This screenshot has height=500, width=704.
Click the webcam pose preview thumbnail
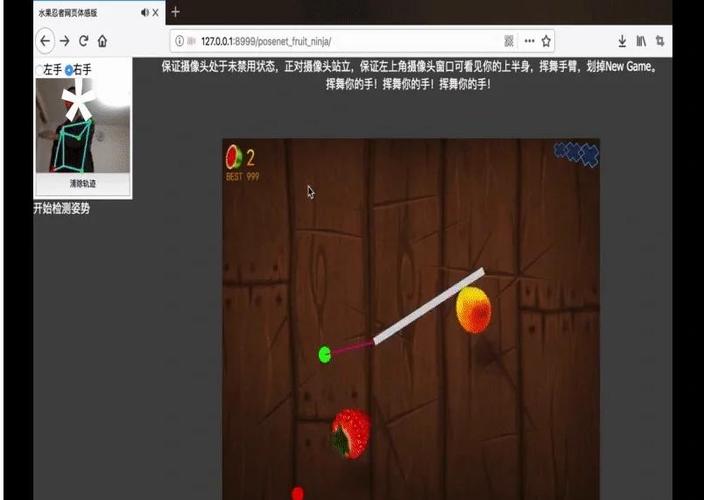83,125
